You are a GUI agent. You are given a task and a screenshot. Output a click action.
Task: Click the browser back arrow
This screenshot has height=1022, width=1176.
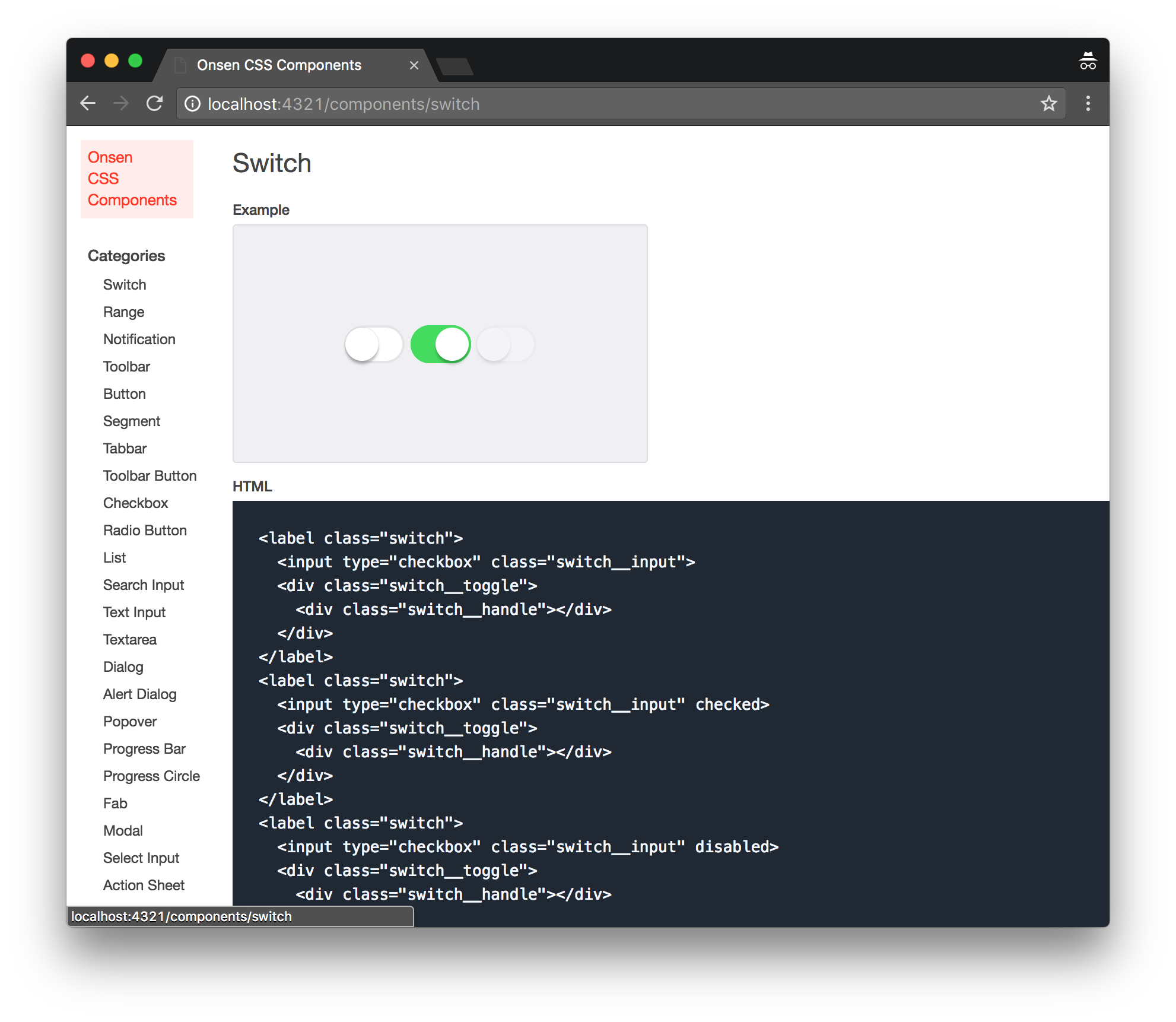click(88, 103)
